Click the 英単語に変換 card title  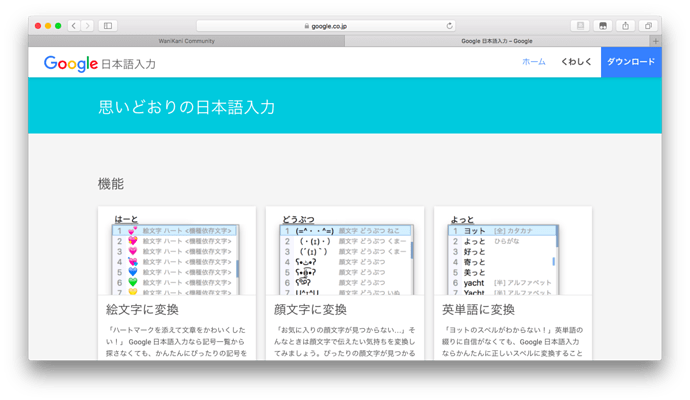[x=478, y=310]
